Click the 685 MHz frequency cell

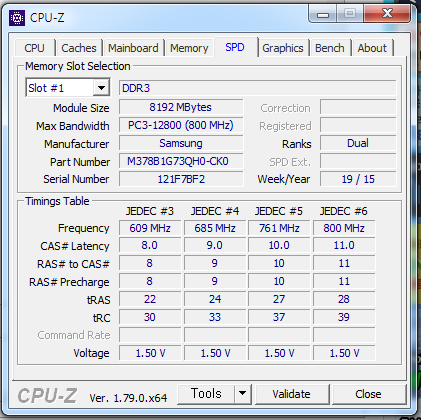coord(215,228)
